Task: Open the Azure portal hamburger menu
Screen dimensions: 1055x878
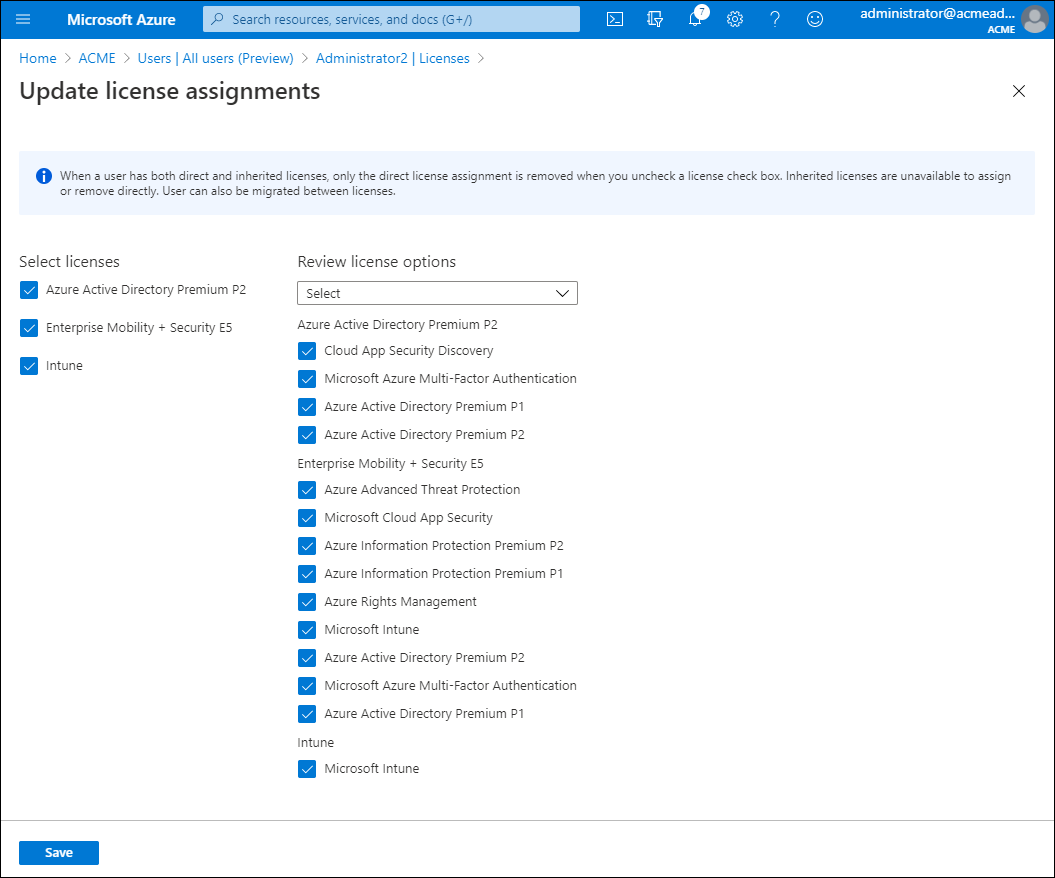Action: [x=23, y=19]
